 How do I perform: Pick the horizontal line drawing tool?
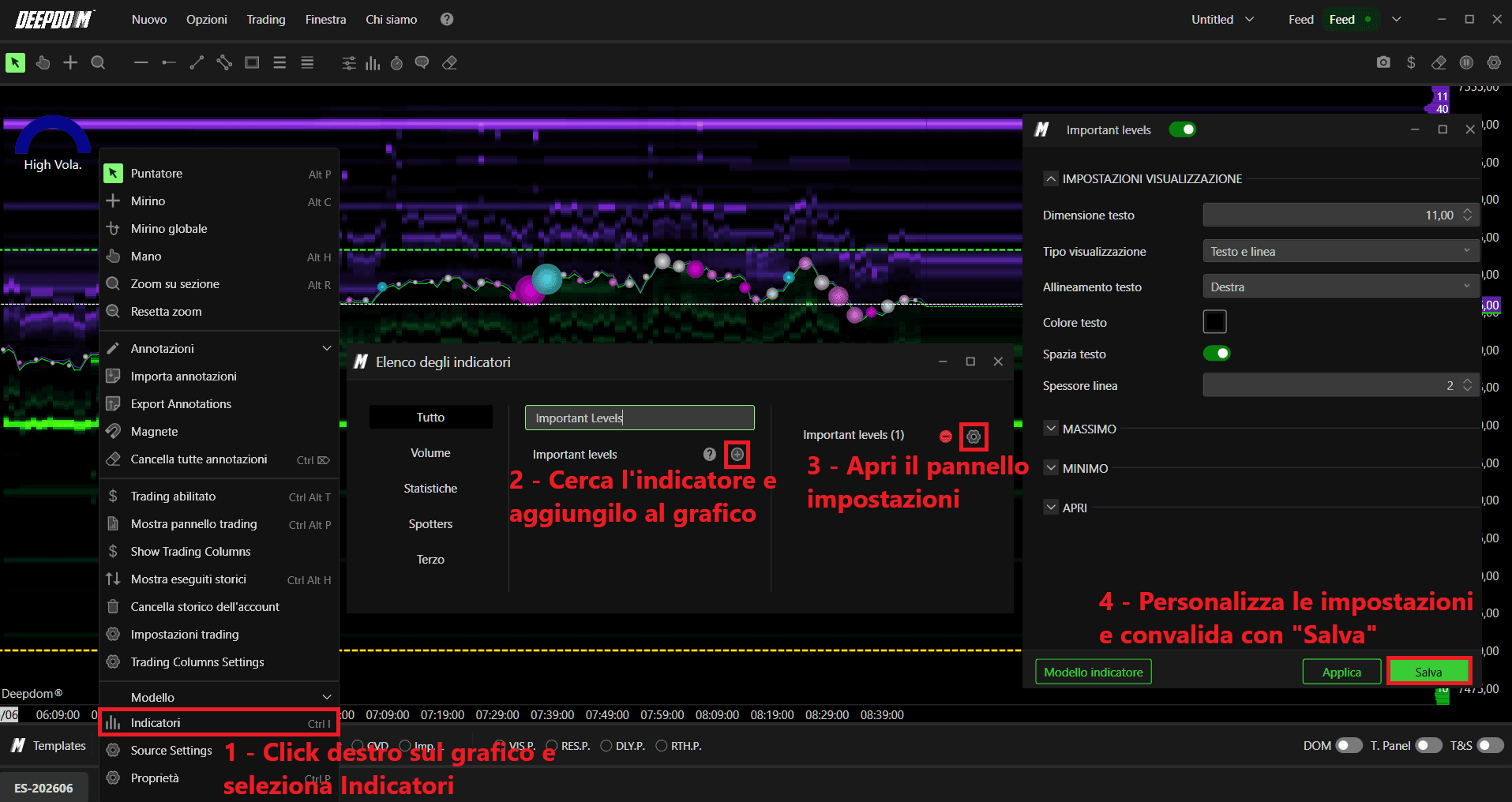click(141, 62)
